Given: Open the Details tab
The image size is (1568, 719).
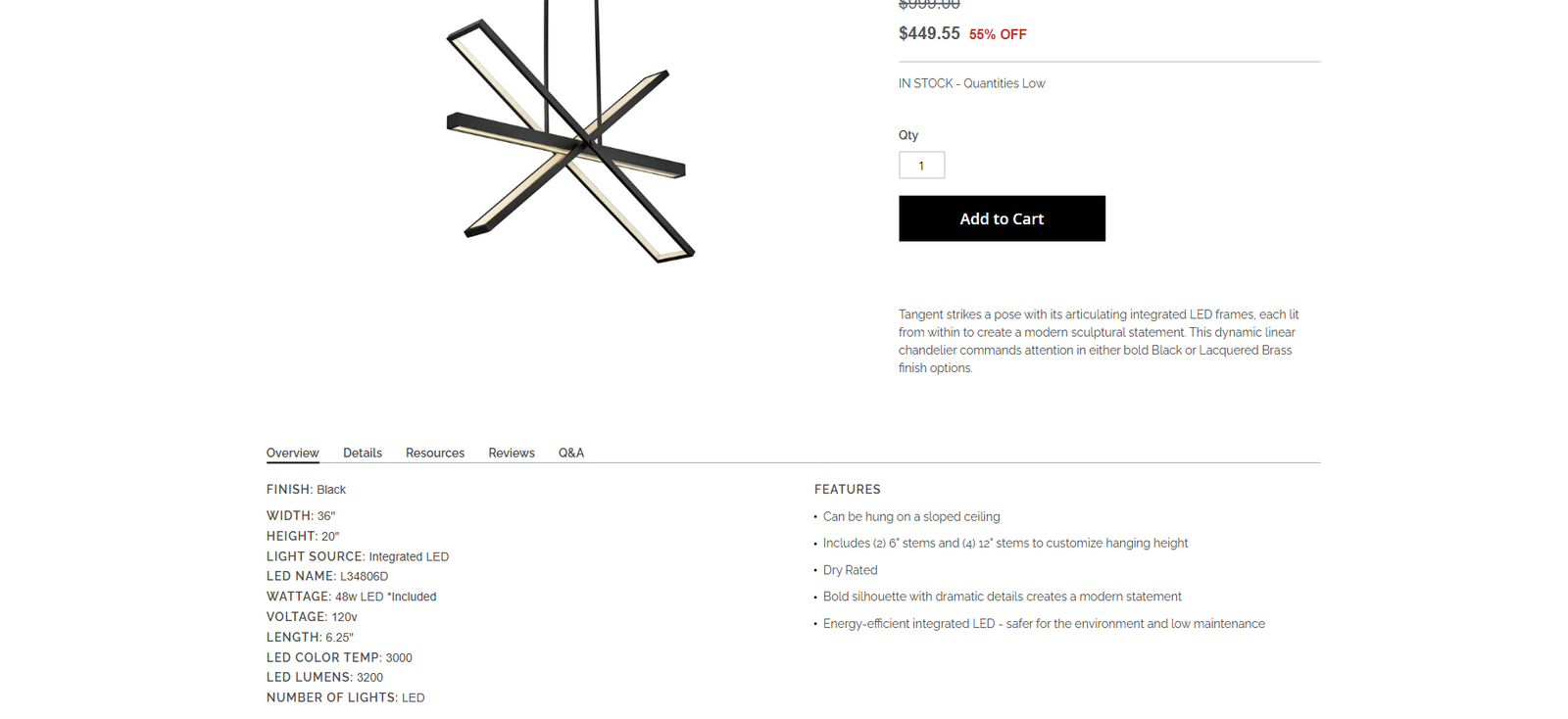Looking at the screenshot, I should coord(362,453).
